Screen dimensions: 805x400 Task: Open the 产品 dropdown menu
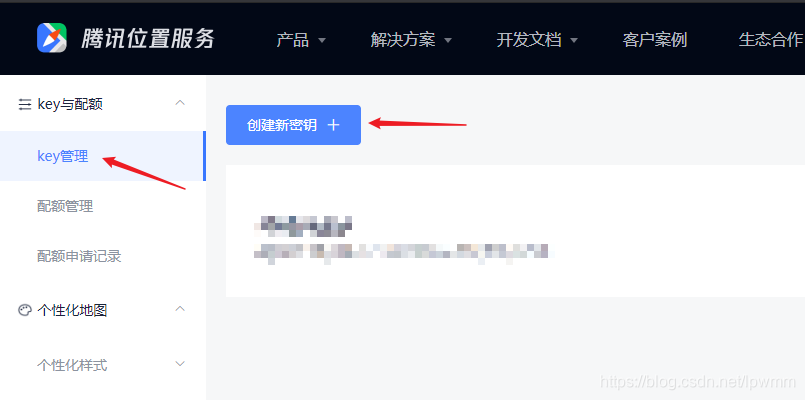coord(301,40)
